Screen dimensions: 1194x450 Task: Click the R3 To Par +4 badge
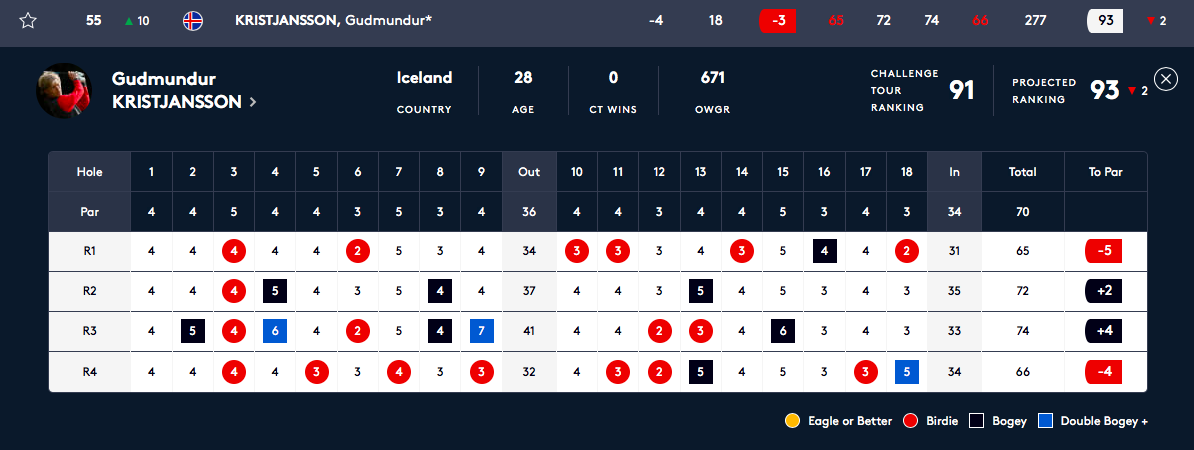pos(1105,331)
